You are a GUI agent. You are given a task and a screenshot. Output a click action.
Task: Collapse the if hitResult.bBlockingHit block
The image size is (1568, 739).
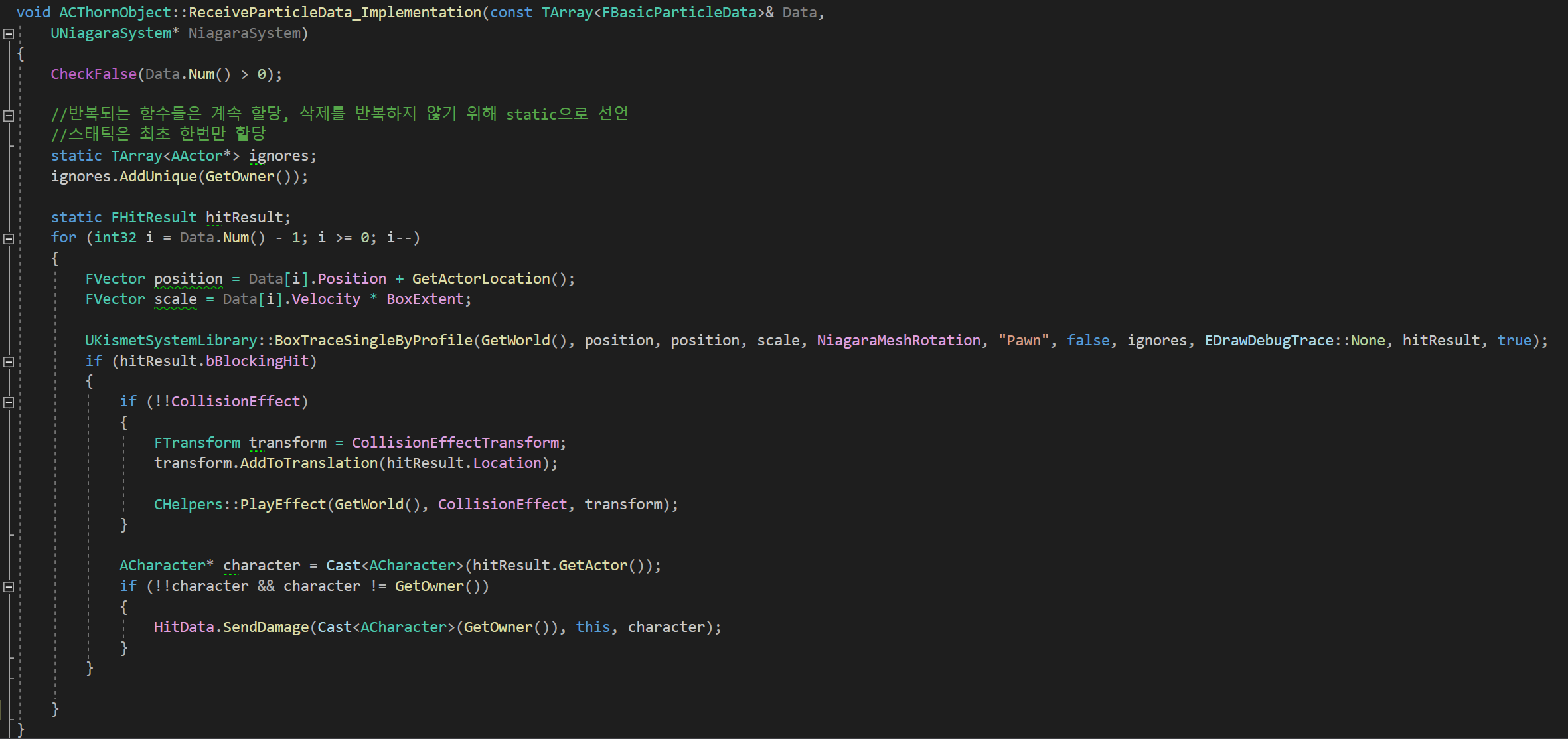click(x=9, y=362)
